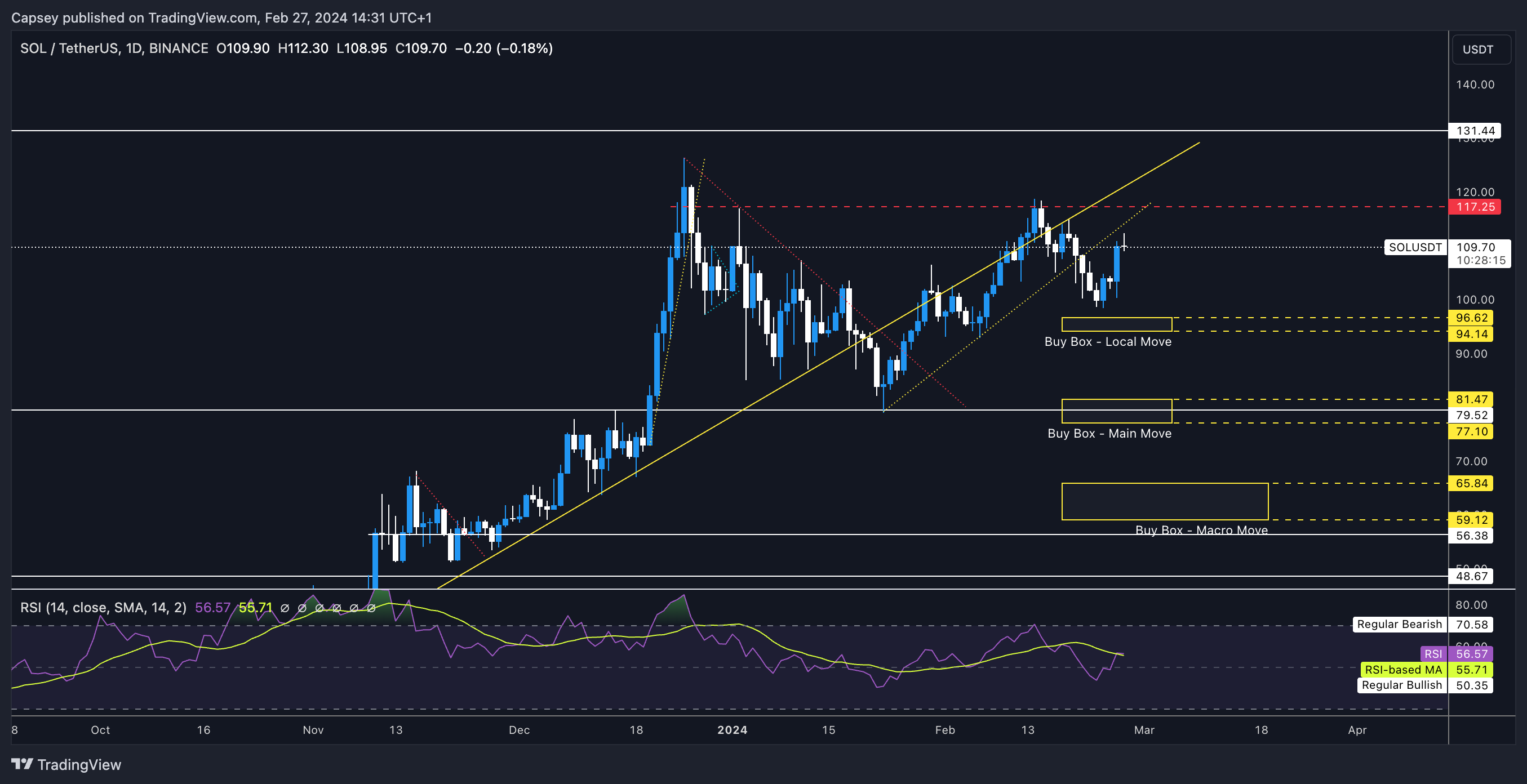The width and height of the screenshot is (1527, 784).
Task: Click the Buy Box - Main Move label
Action: pos(1109,434)
